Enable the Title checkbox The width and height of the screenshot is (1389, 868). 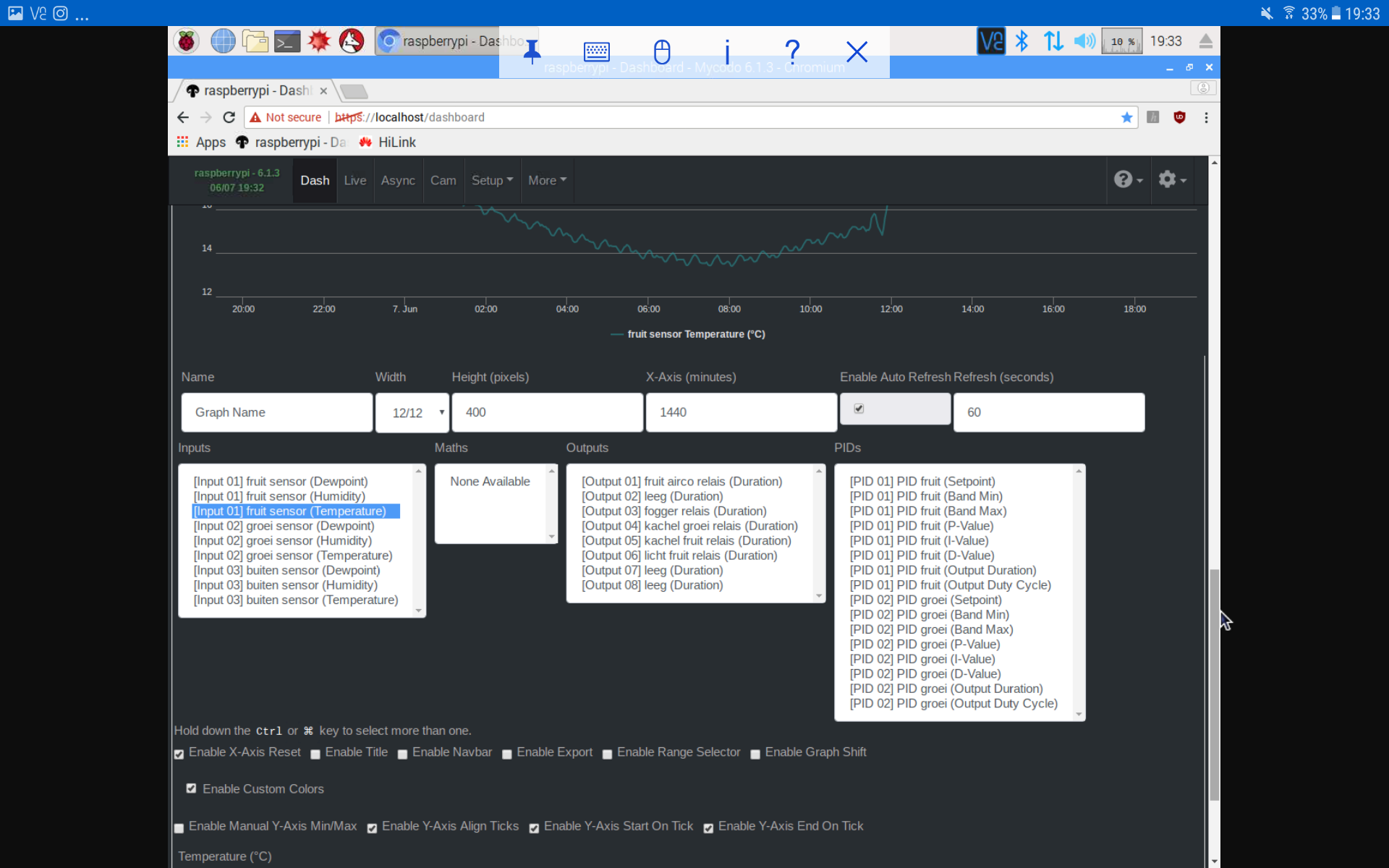point(315,754)
